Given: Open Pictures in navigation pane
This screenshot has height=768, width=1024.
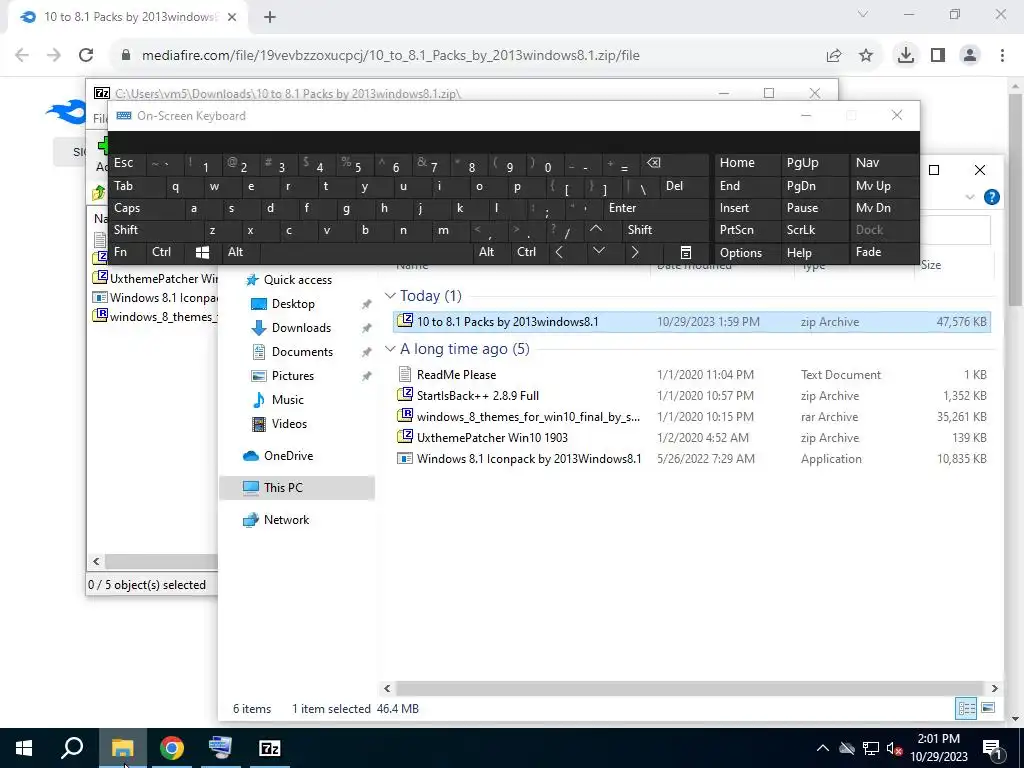Looking at the screenshot, I should coord(293,376).
